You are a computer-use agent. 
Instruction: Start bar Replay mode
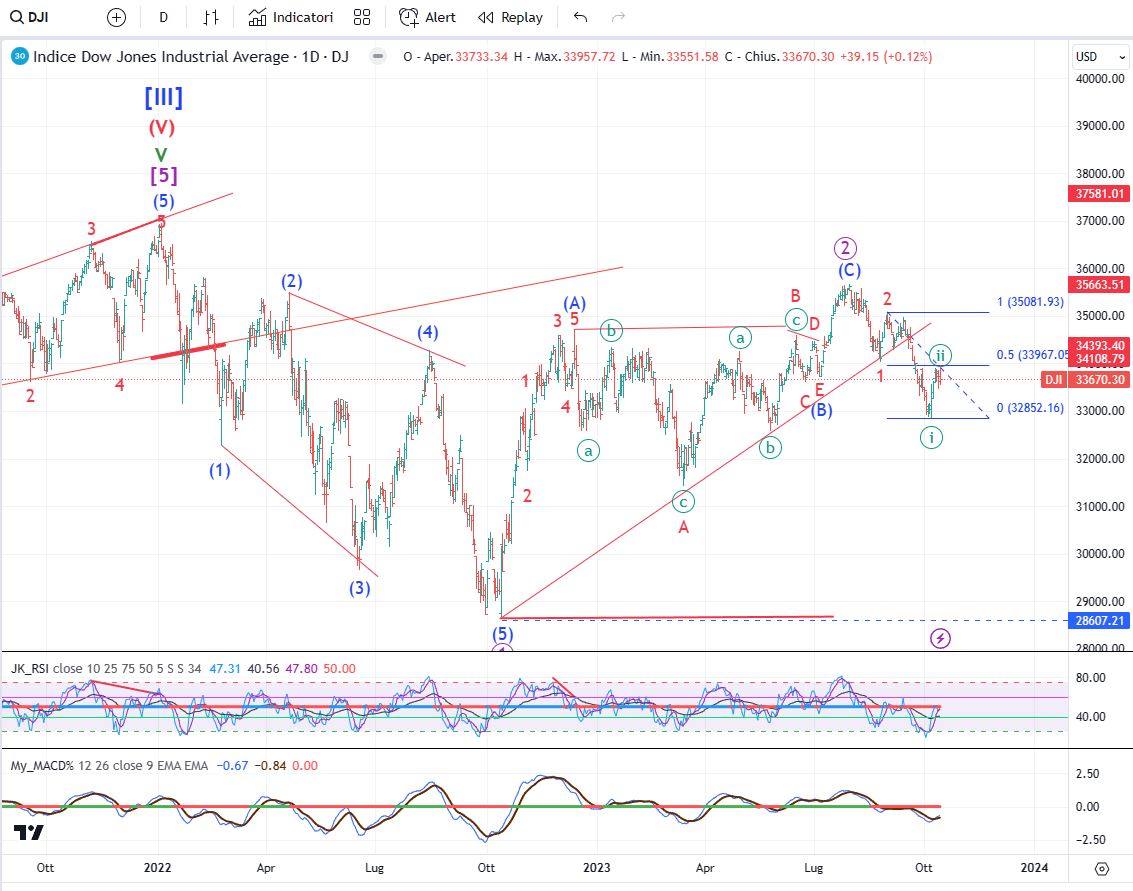point(510,17)
